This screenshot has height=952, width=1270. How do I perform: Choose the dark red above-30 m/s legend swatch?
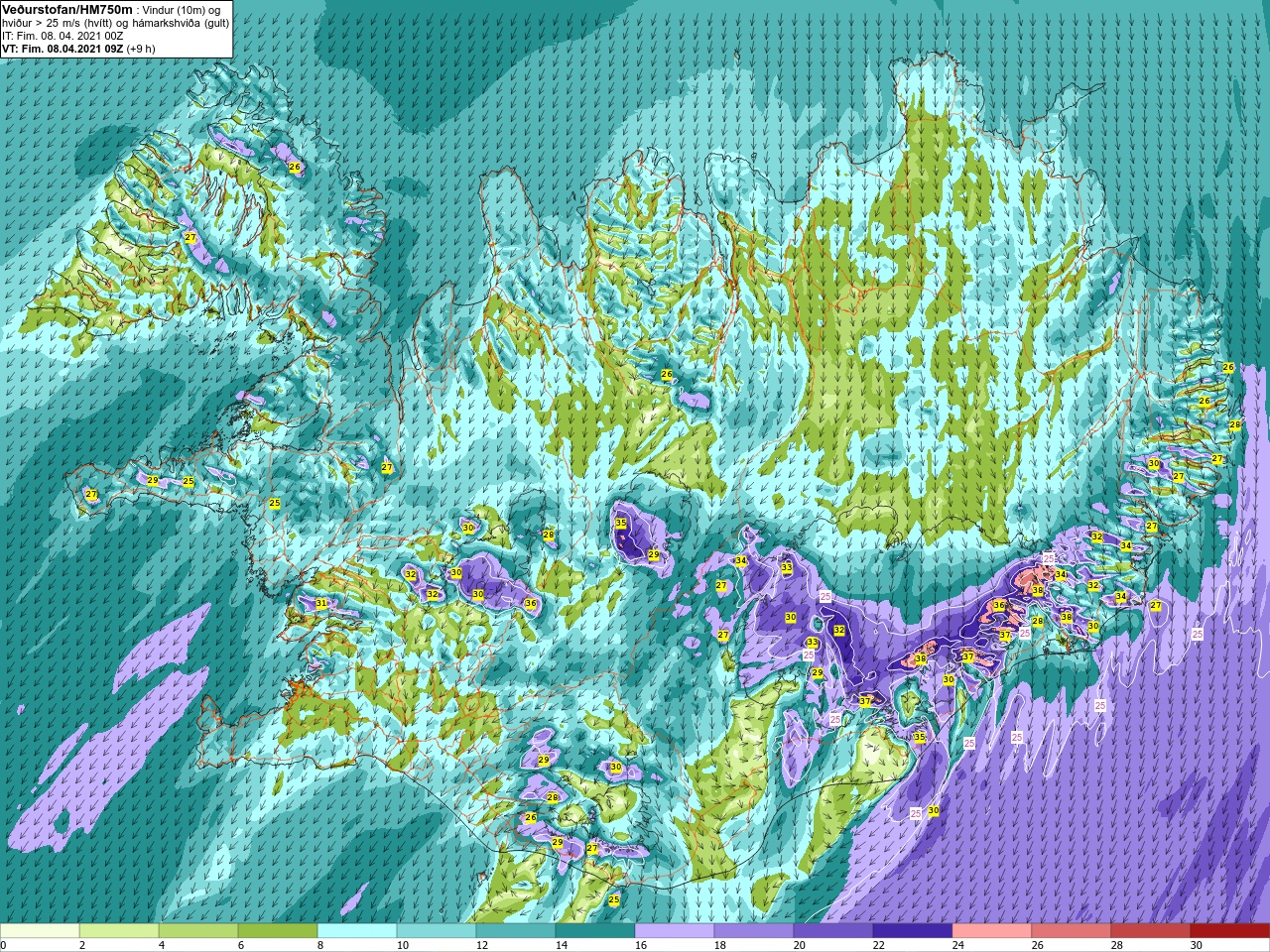pyautogui.click(x=1230, y=931)
